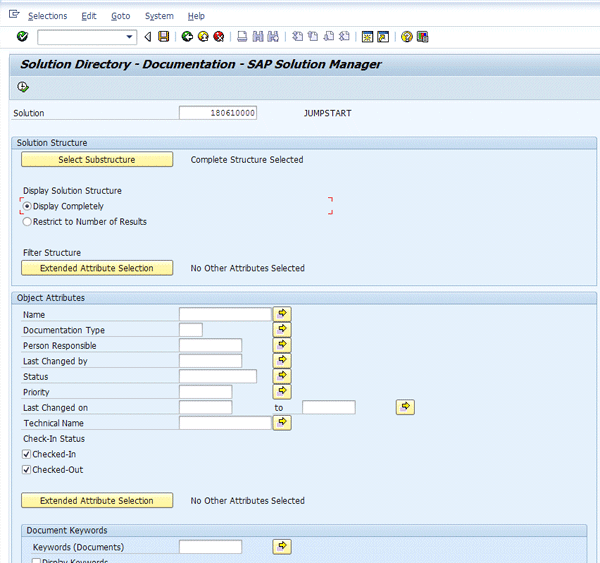Uncheck the Checked-In checkbox
Viewport: 600px width, 563px height.
[x=27, y=454]
